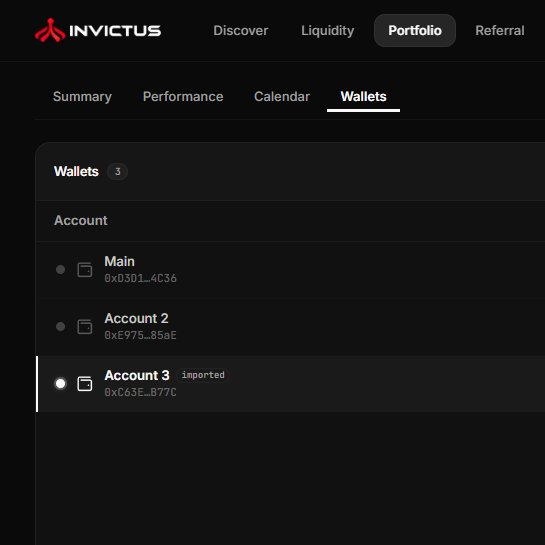Click the Account 2 name
The width and height of the screenshot is (545, 545).
coord(136,318)
